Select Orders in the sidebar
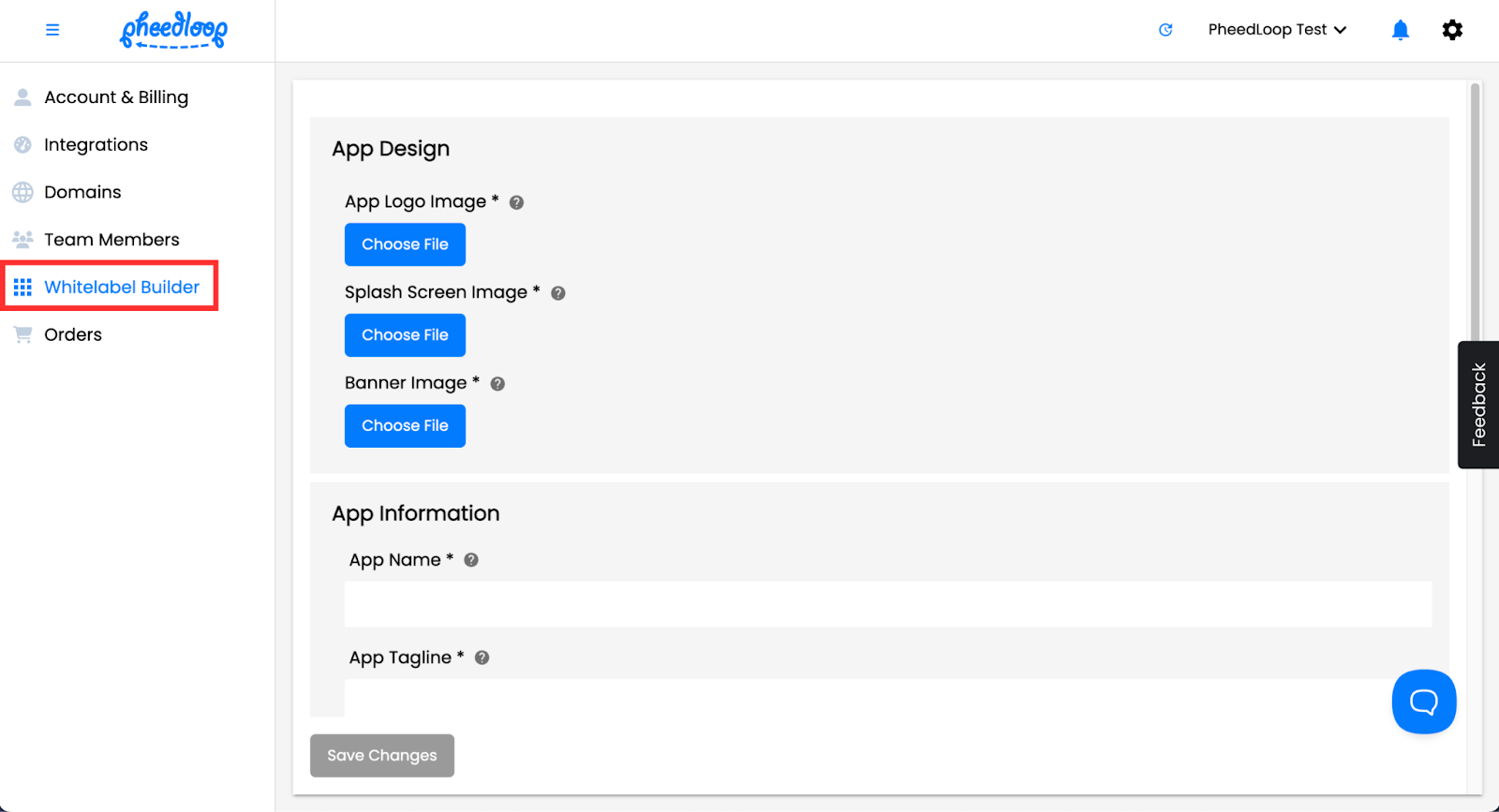Screen dimensions: 1499x812 tap(73, 334)
